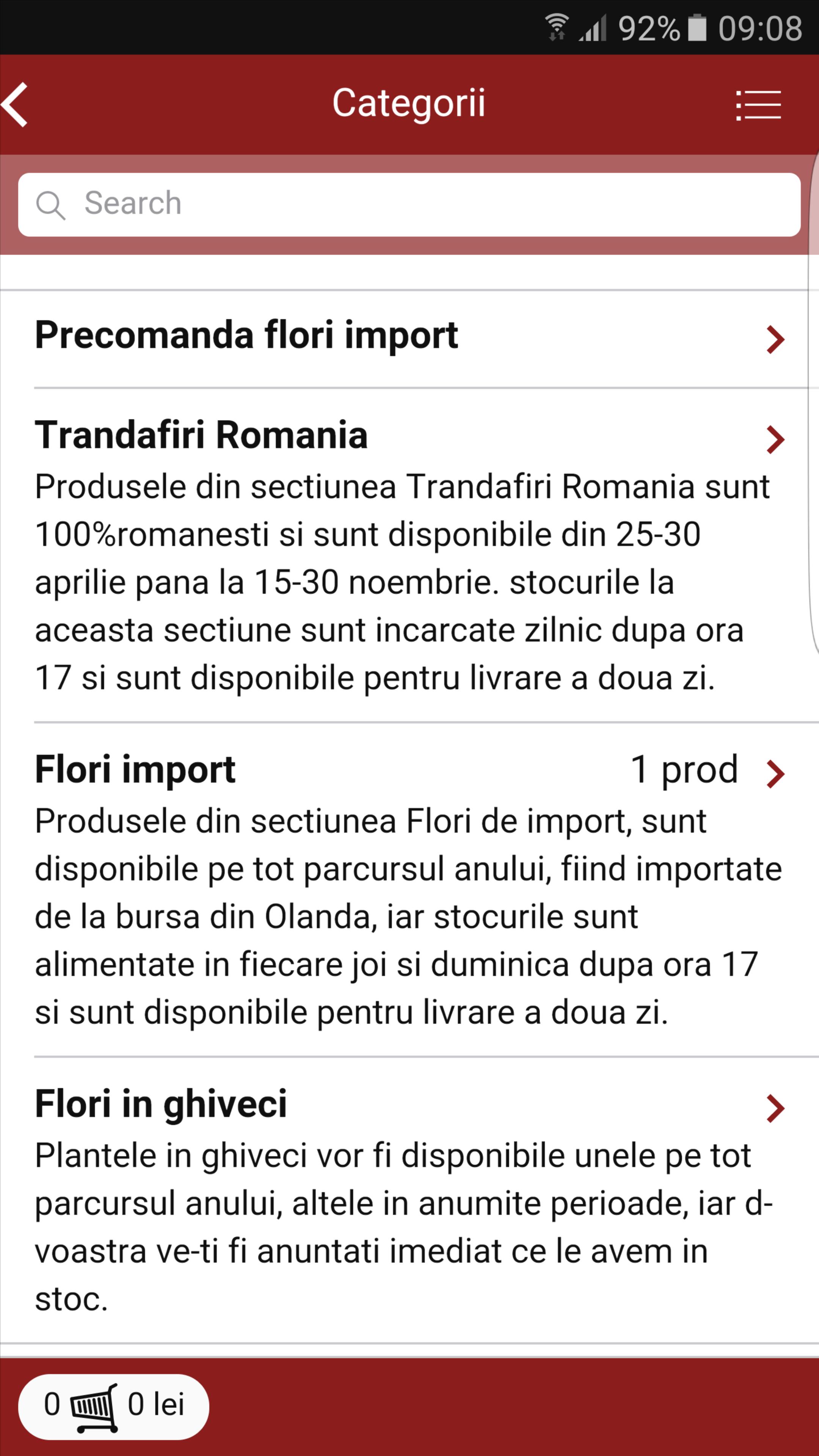Open Precomanda flori import category
Image resolution: width=819 pixels, height=1456 pixels.
tap(409, 339)
